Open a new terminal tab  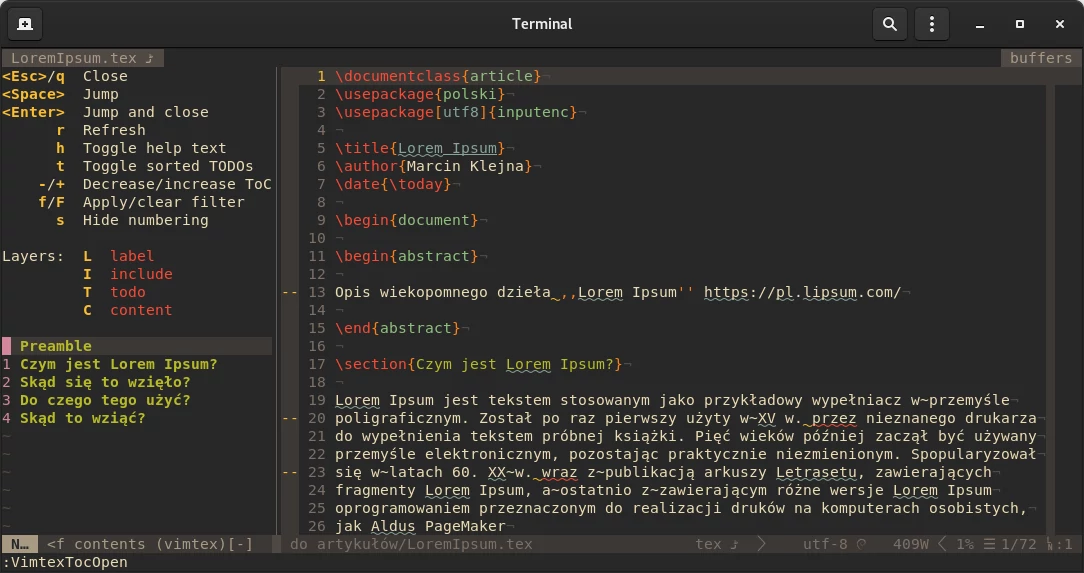tap(25, 24)
